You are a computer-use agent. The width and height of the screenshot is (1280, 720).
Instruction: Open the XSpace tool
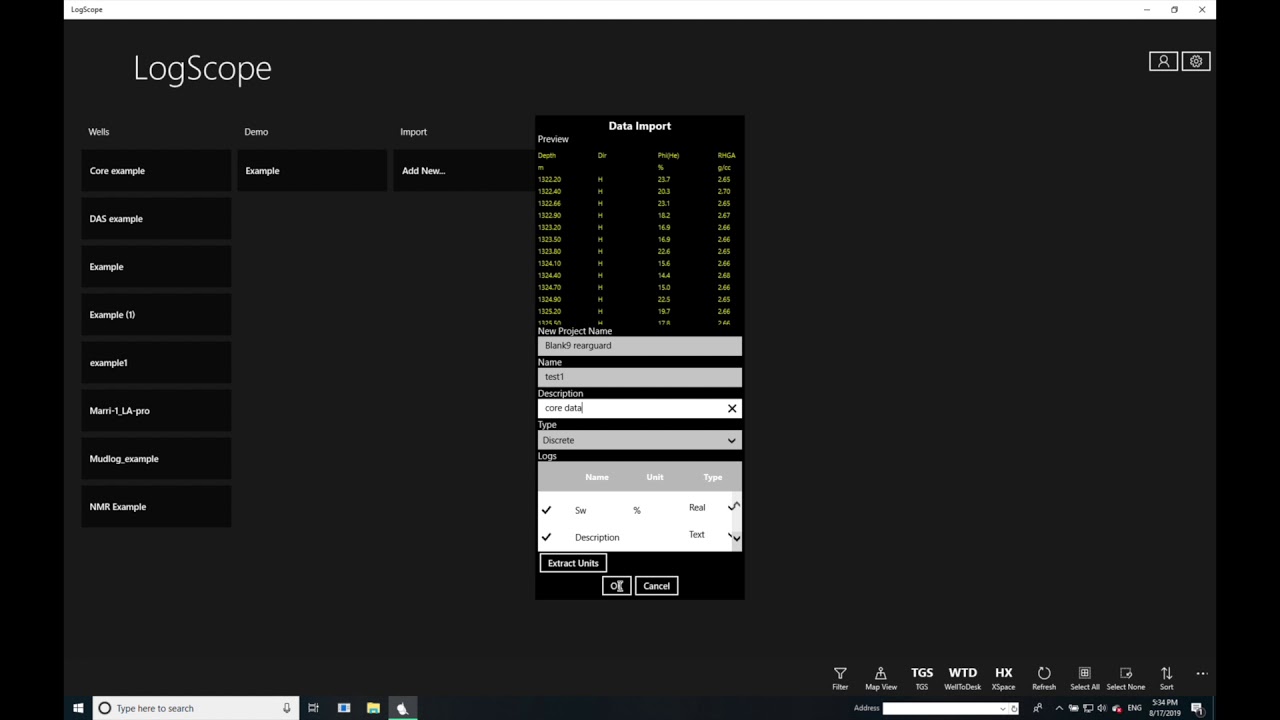point(1003,678)
